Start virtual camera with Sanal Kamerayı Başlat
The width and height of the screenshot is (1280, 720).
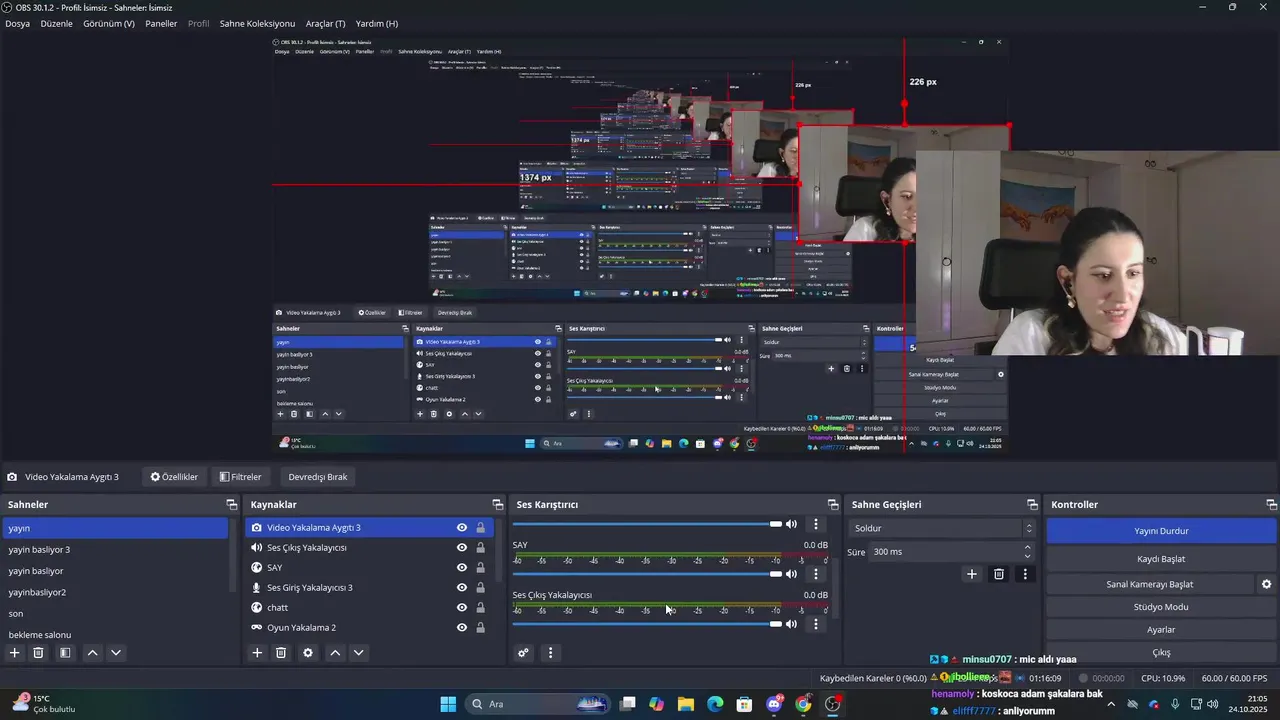click(x=1150, y=584)
